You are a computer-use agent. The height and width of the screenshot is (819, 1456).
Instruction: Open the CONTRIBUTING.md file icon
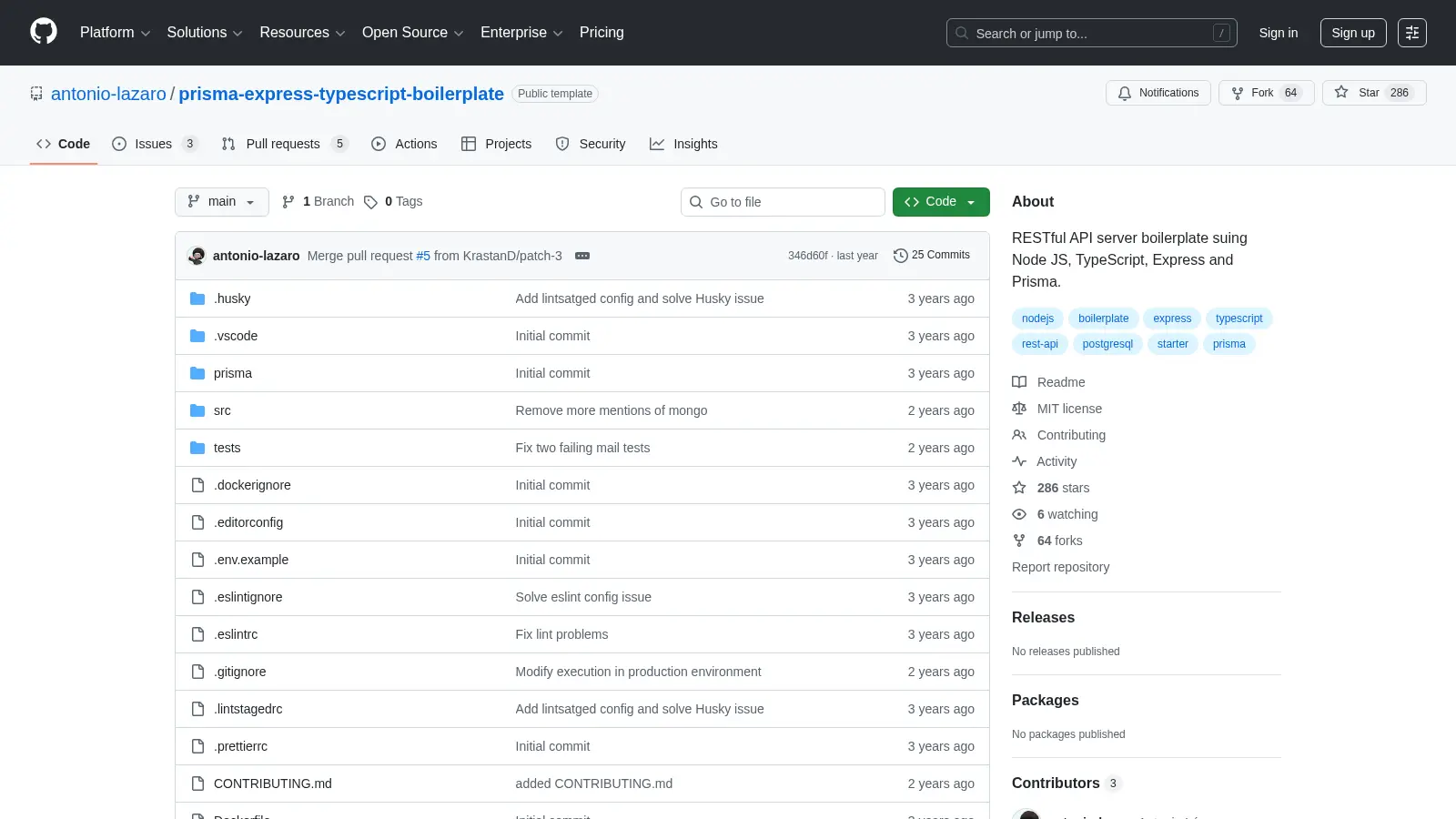click(x=197, y=784)
